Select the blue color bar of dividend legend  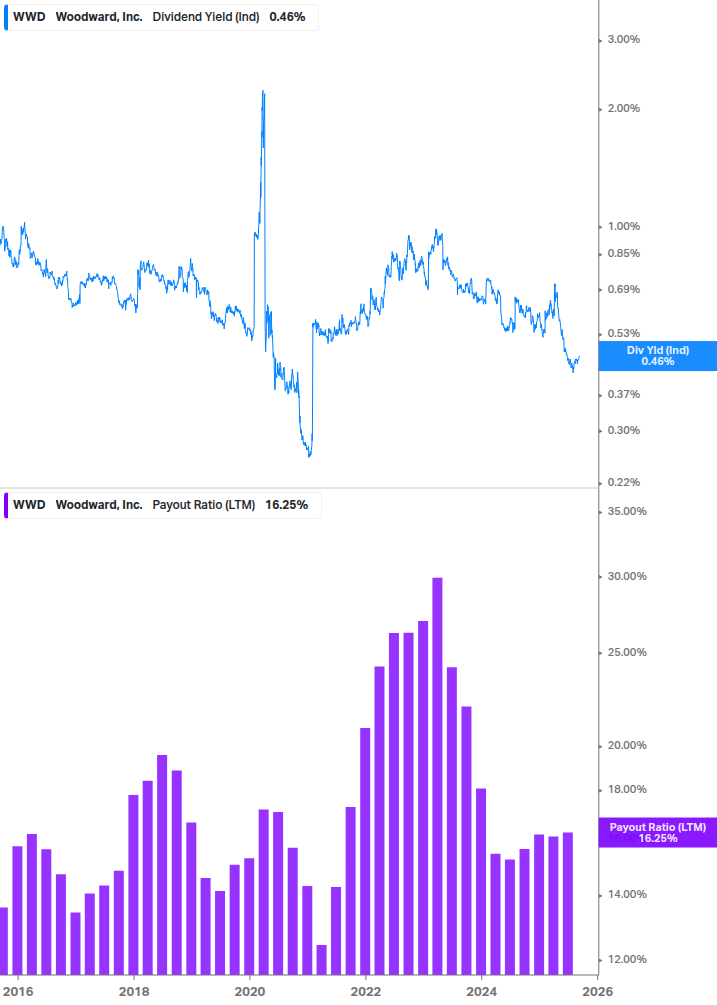(x=6, y=17)
